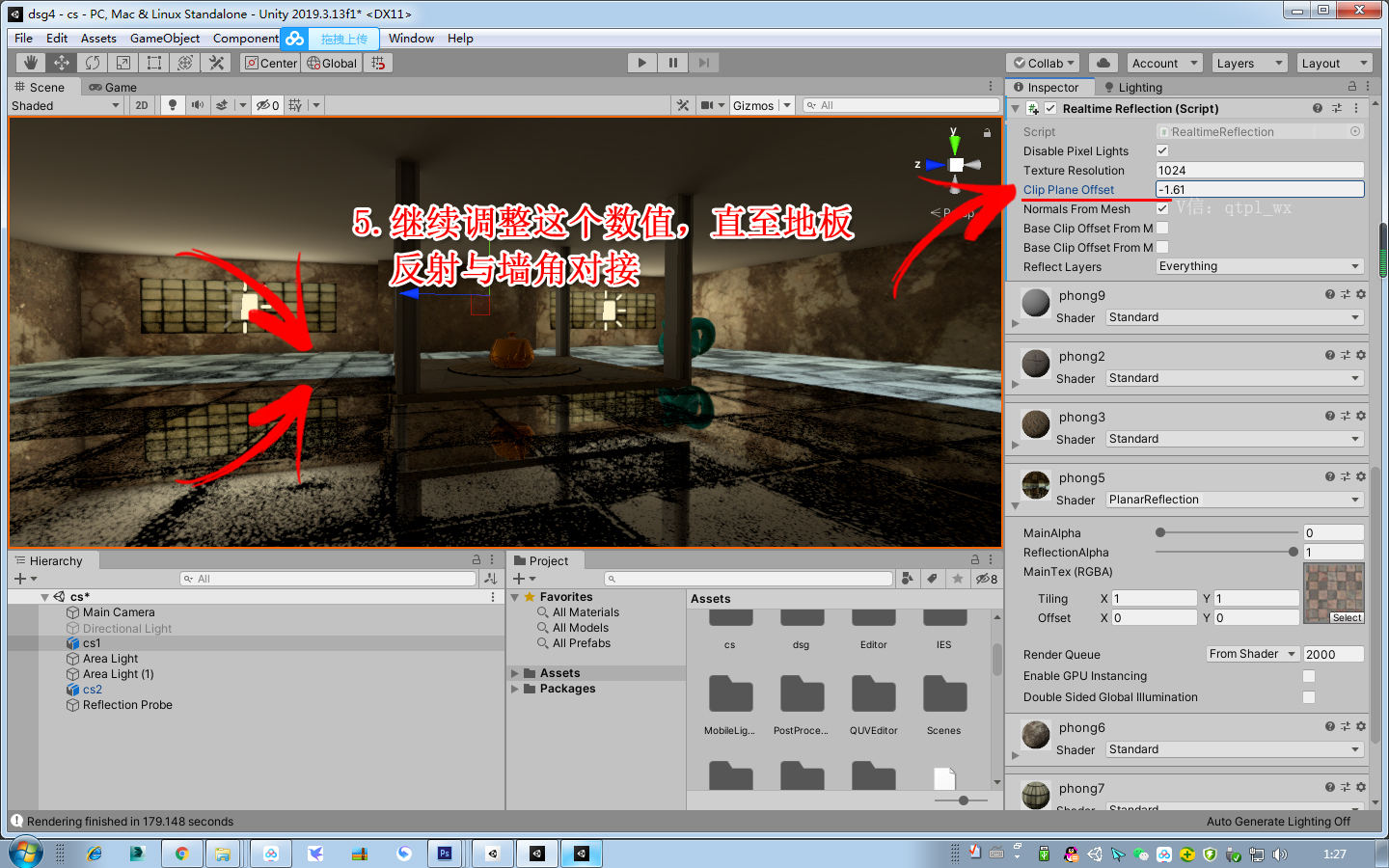Select the Rect tool

tap(154, 63)
